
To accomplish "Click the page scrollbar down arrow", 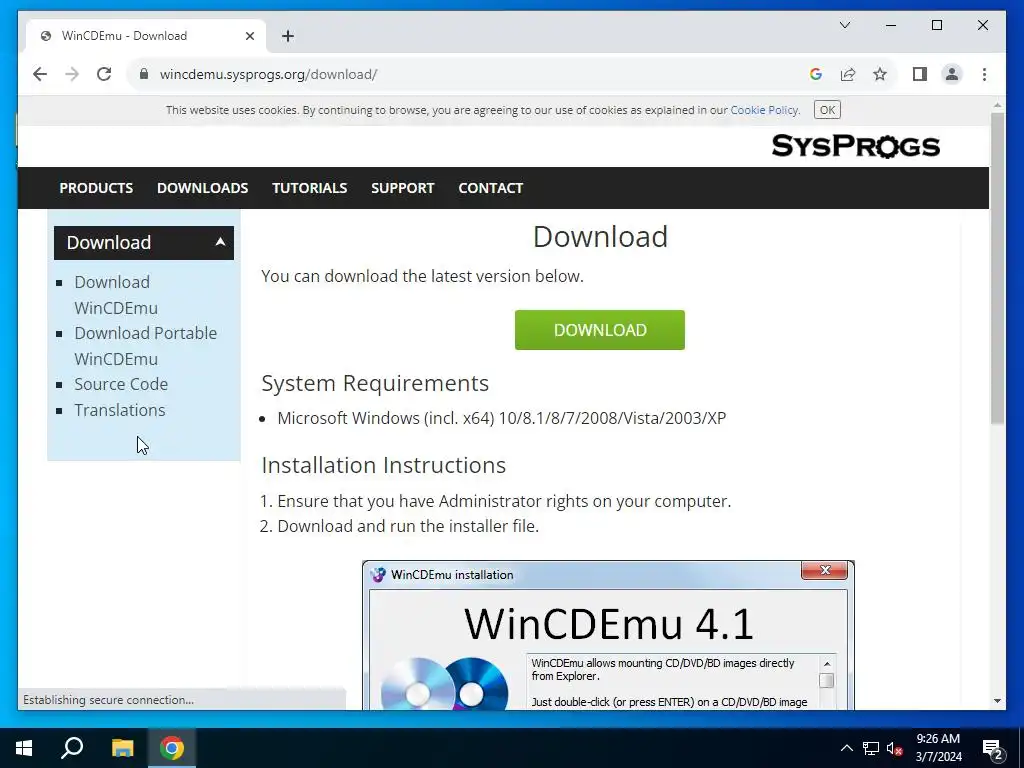I will point(997,701).
